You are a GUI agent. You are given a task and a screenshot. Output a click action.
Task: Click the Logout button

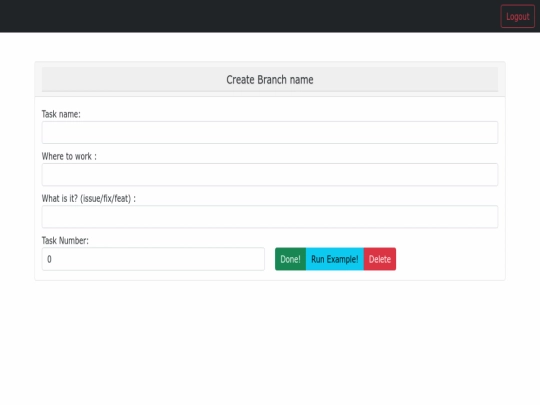point(517,16)
